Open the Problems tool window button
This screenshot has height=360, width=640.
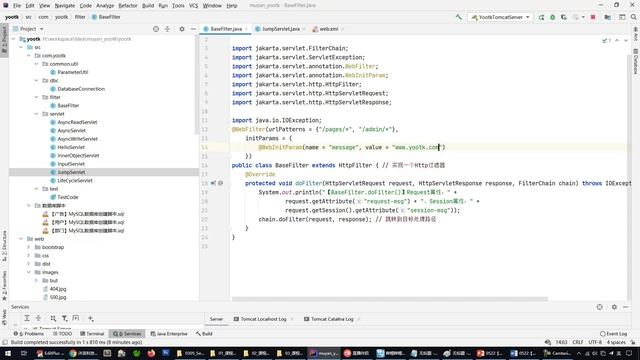tap(29, 334)
